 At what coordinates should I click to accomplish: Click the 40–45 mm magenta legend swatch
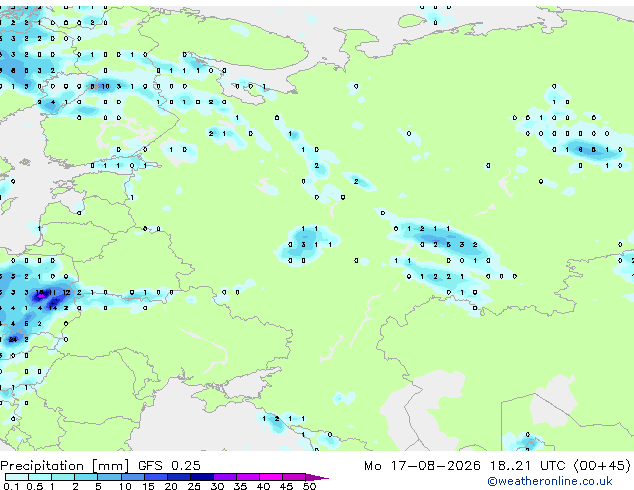pos(271,477)
